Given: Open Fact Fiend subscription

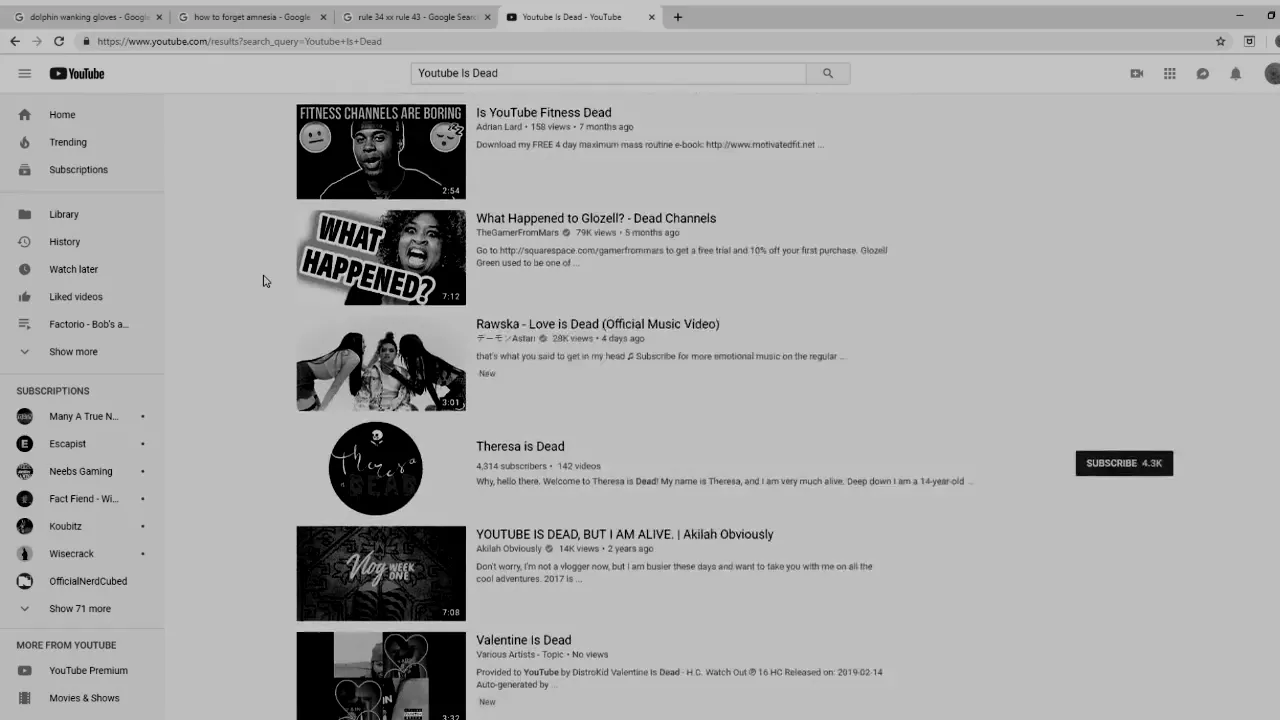Looking at the screenshot, I should pos(82,499).
